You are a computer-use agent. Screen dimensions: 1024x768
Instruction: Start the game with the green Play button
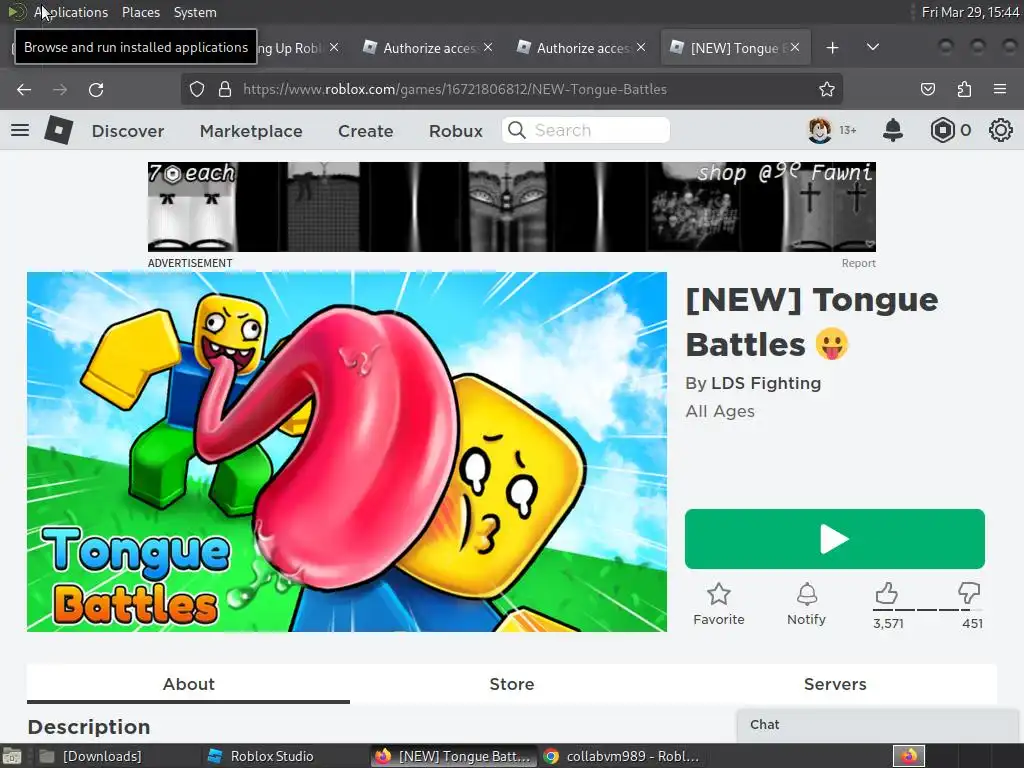click(835, 539)
